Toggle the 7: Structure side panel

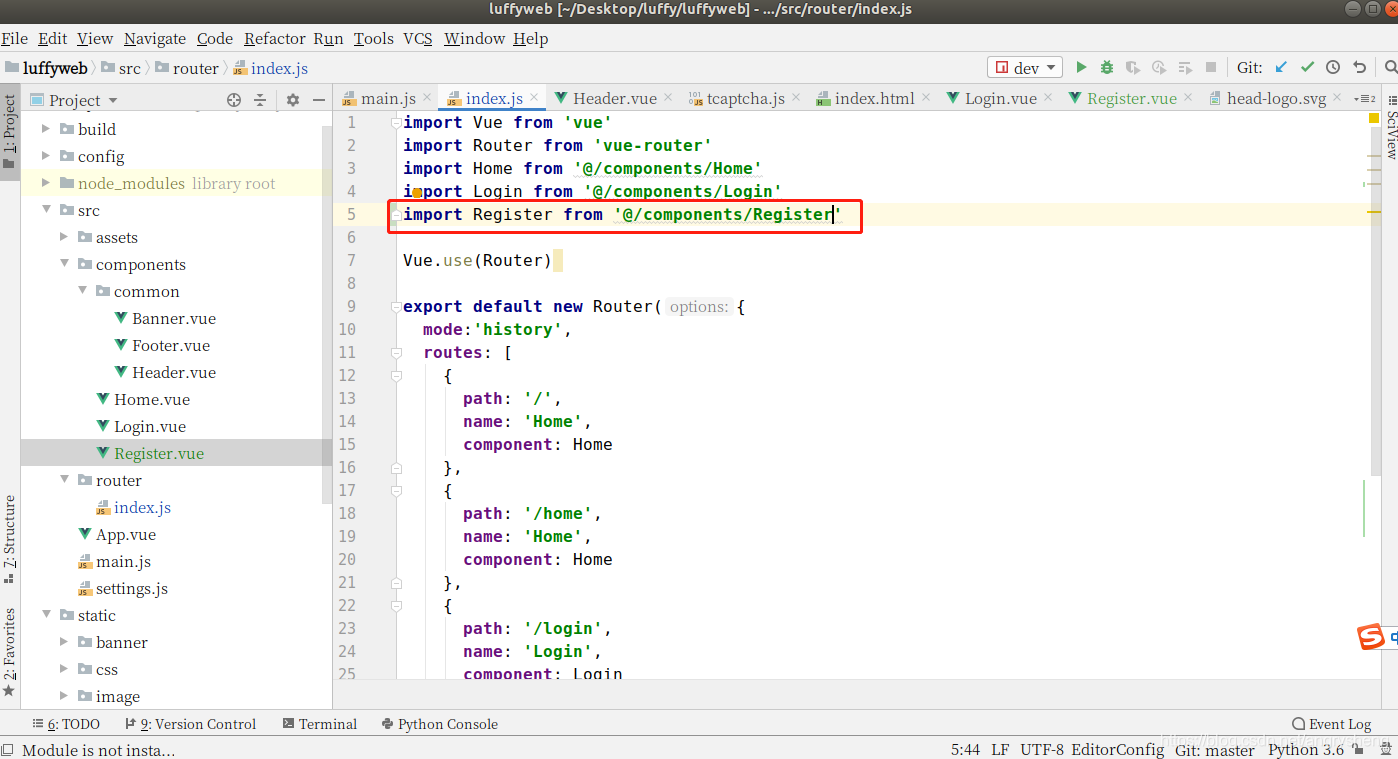coord(10,539)
